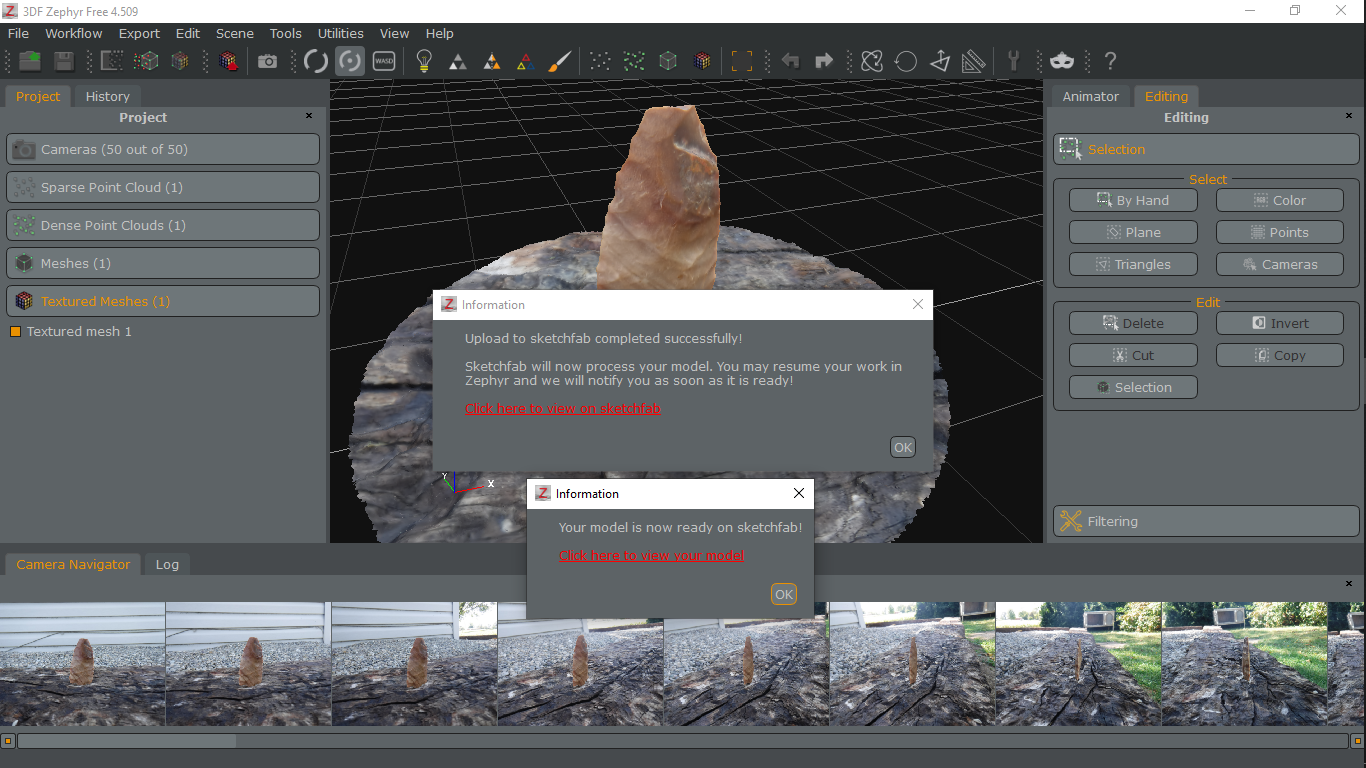The image size is (1366, 768).
Task: Enable Triangles selection mode
Action: point(1133,263)
